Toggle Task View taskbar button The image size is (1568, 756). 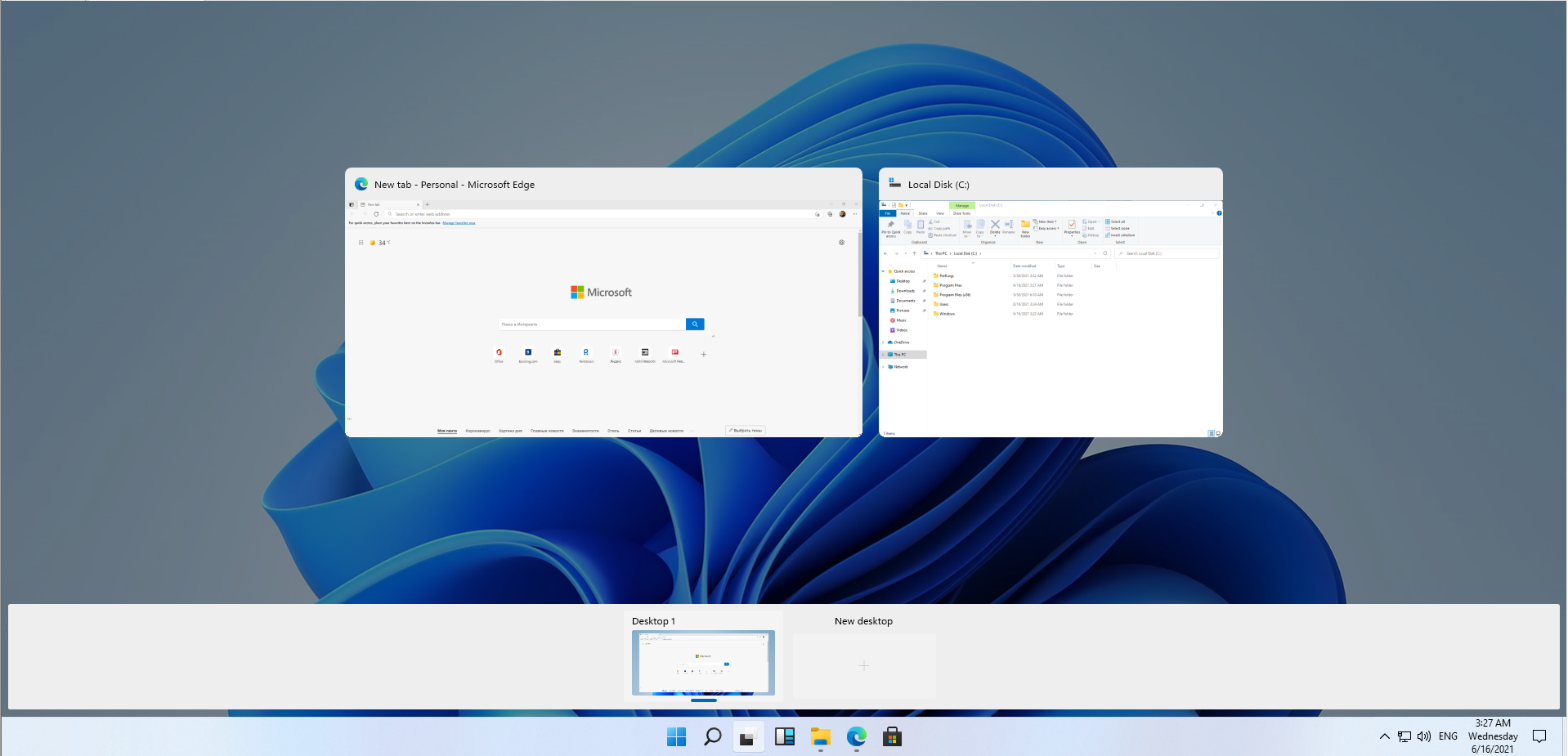click(749, 737)
